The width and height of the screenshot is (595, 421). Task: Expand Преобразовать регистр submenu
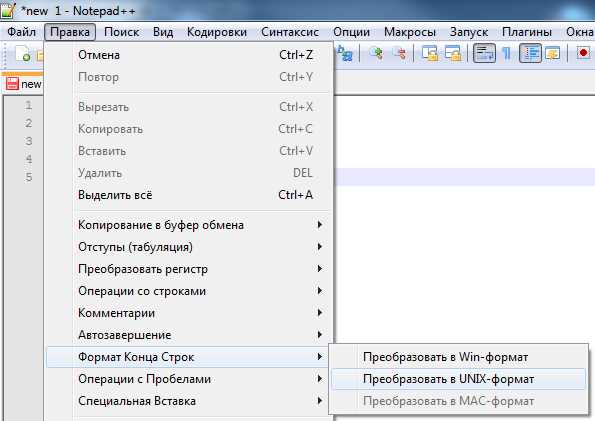tap(189, 269)
